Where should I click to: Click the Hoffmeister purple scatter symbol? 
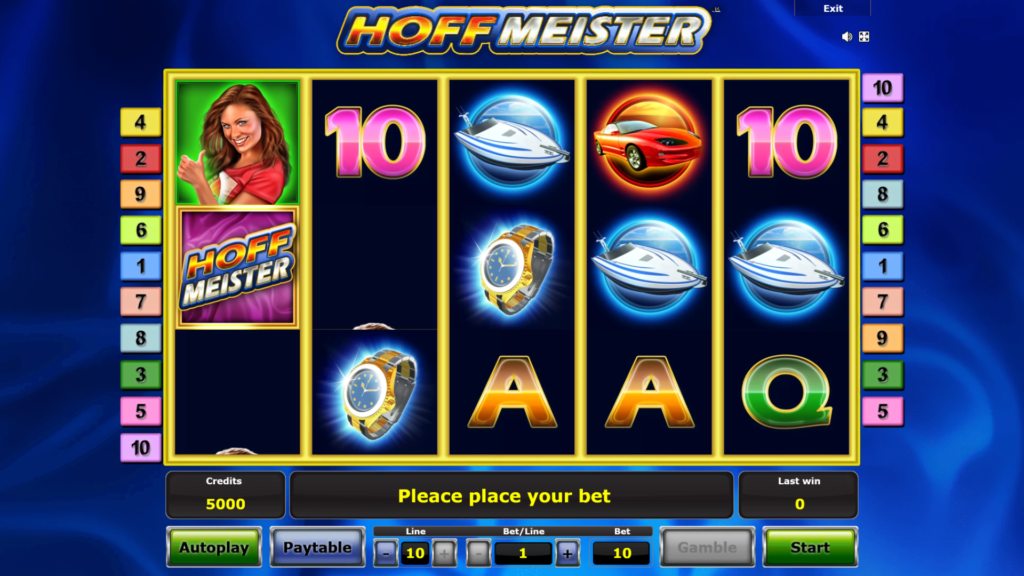coord(238,267)
